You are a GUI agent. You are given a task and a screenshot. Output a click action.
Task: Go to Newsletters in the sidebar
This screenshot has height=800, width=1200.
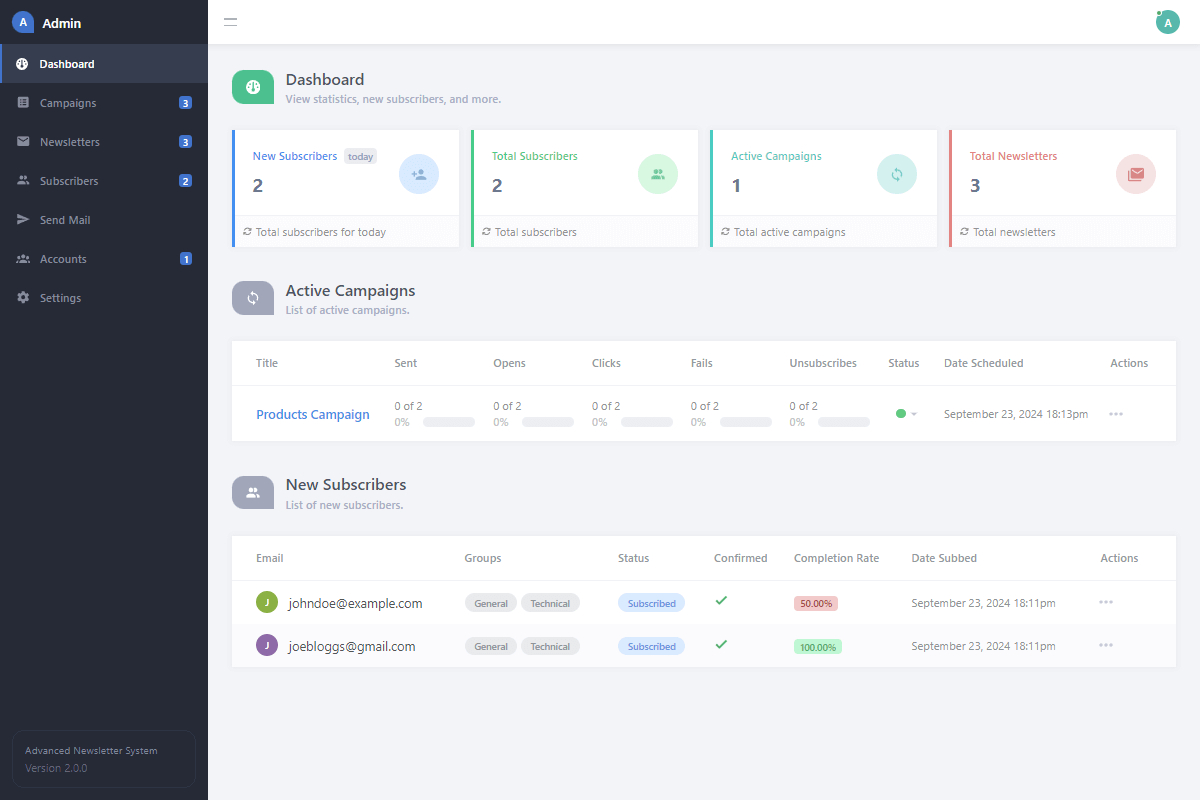70,142
